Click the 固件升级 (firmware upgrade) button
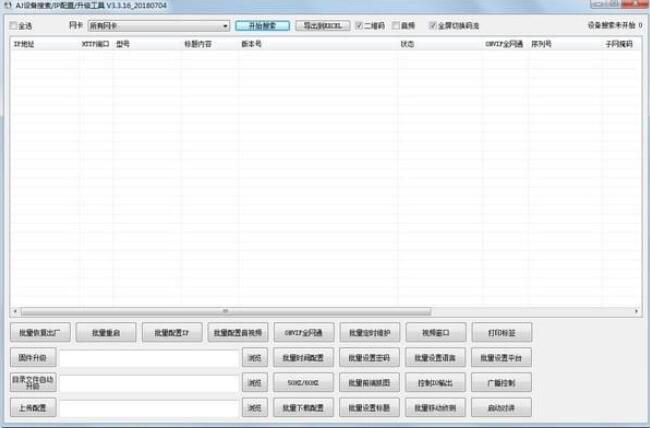This screenshot has height=428, width=650. point(33,357)
